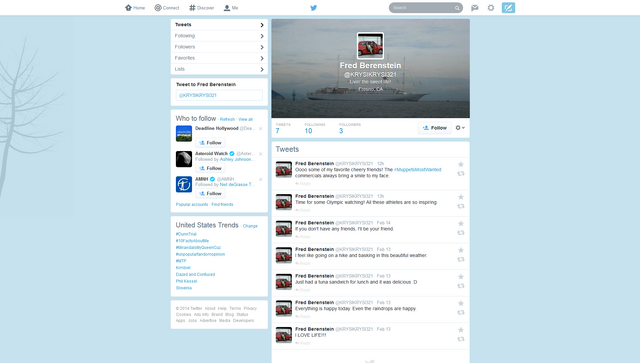Viewport: 640px width, 363px height.
Task: Retweet the tuna sandwich tweet
Action: coord(461,286)
